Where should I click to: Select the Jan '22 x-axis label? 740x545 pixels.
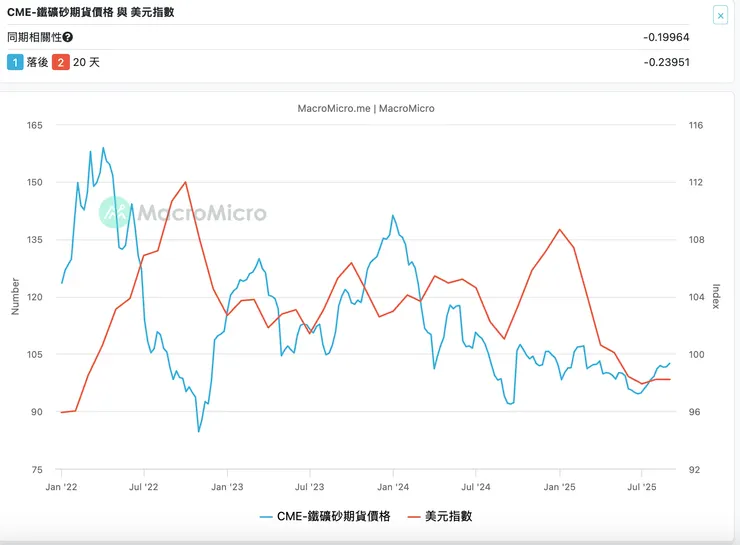pos(62,487)
